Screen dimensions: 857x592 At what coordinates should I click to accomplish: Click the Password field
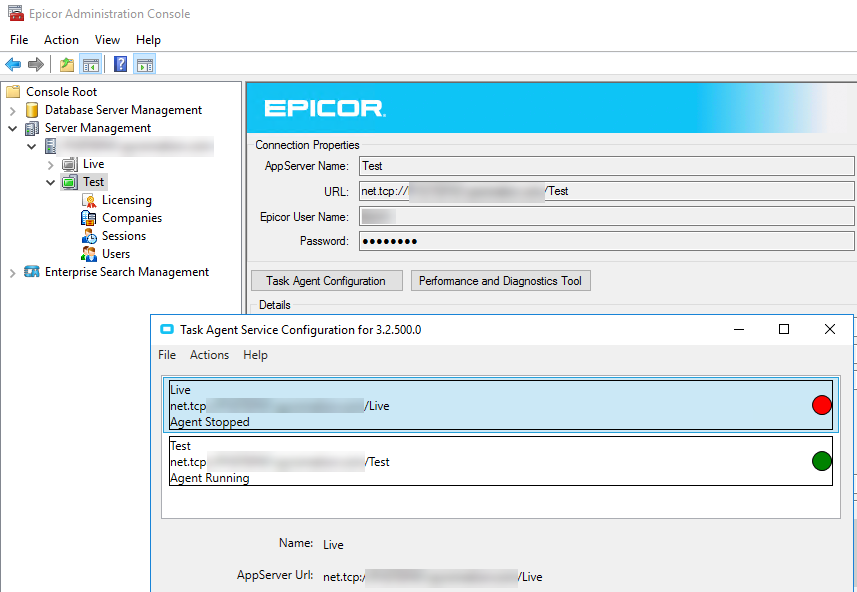tap(607, 241)
